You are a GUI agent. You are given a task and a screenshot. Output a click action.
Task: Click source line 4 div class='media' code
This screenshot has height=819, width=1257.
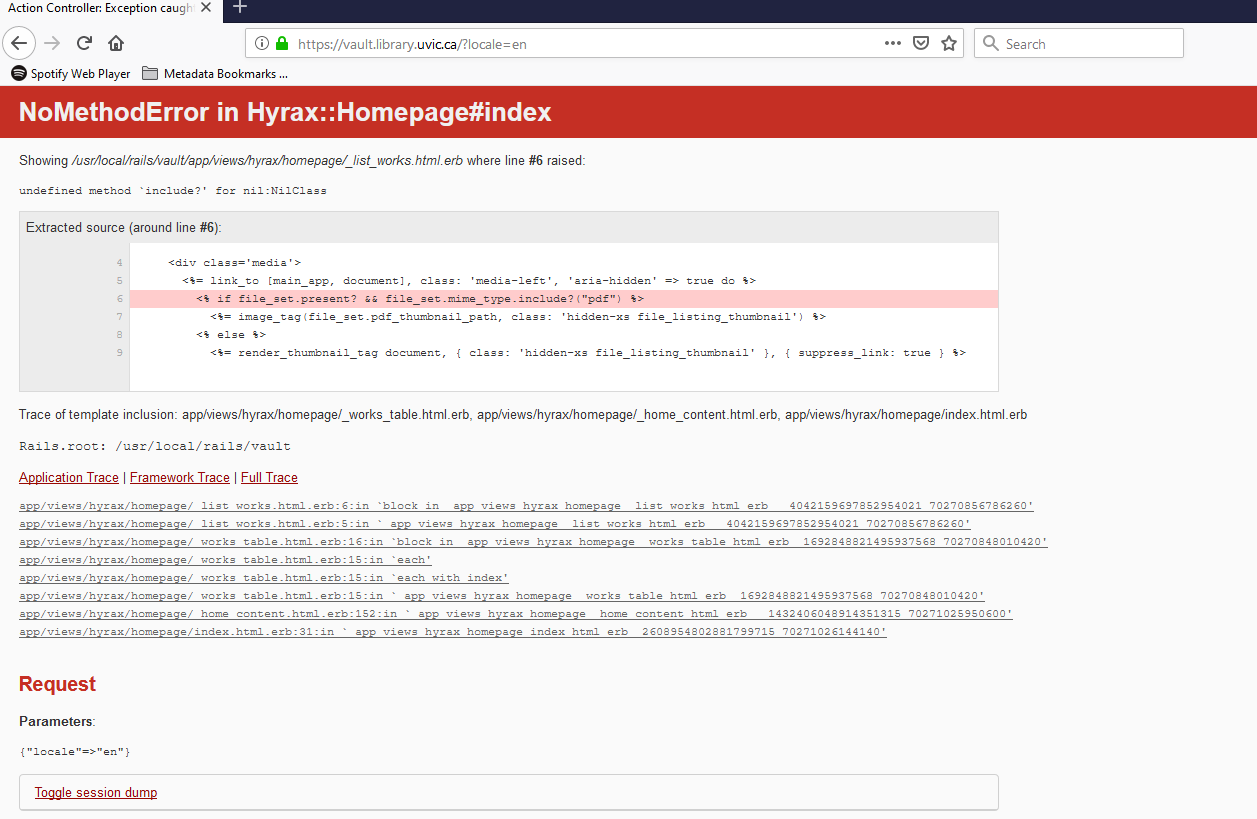tap(235, 263)
